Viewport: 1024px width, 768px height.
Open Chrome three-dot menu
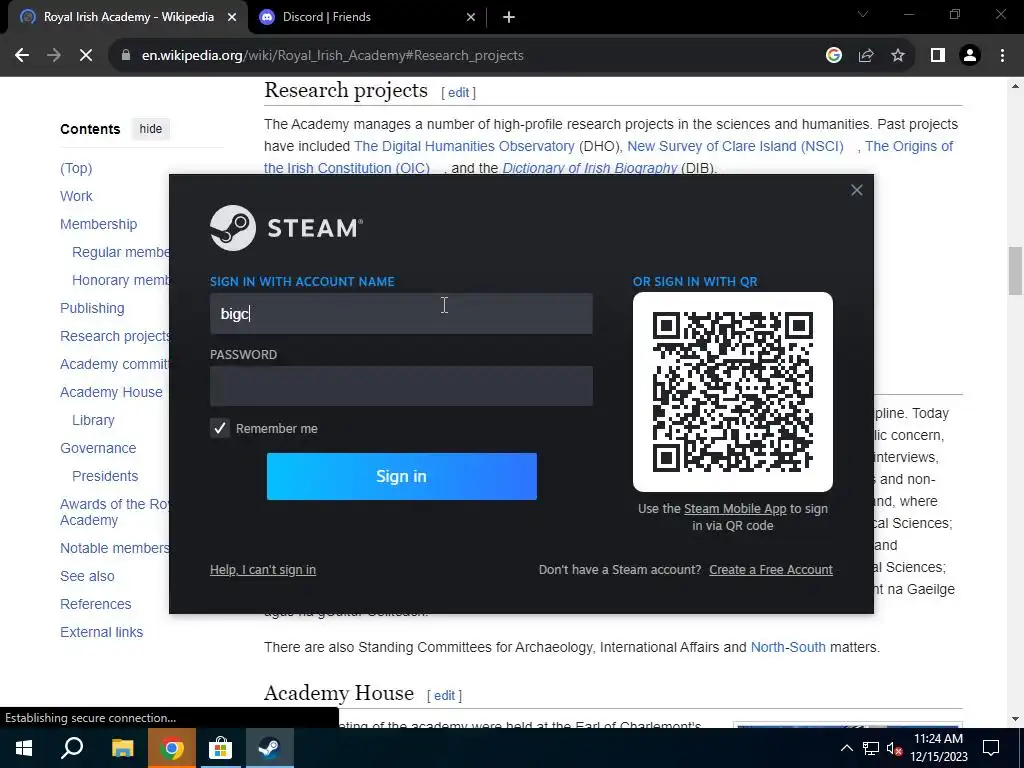click(1002, 56)
